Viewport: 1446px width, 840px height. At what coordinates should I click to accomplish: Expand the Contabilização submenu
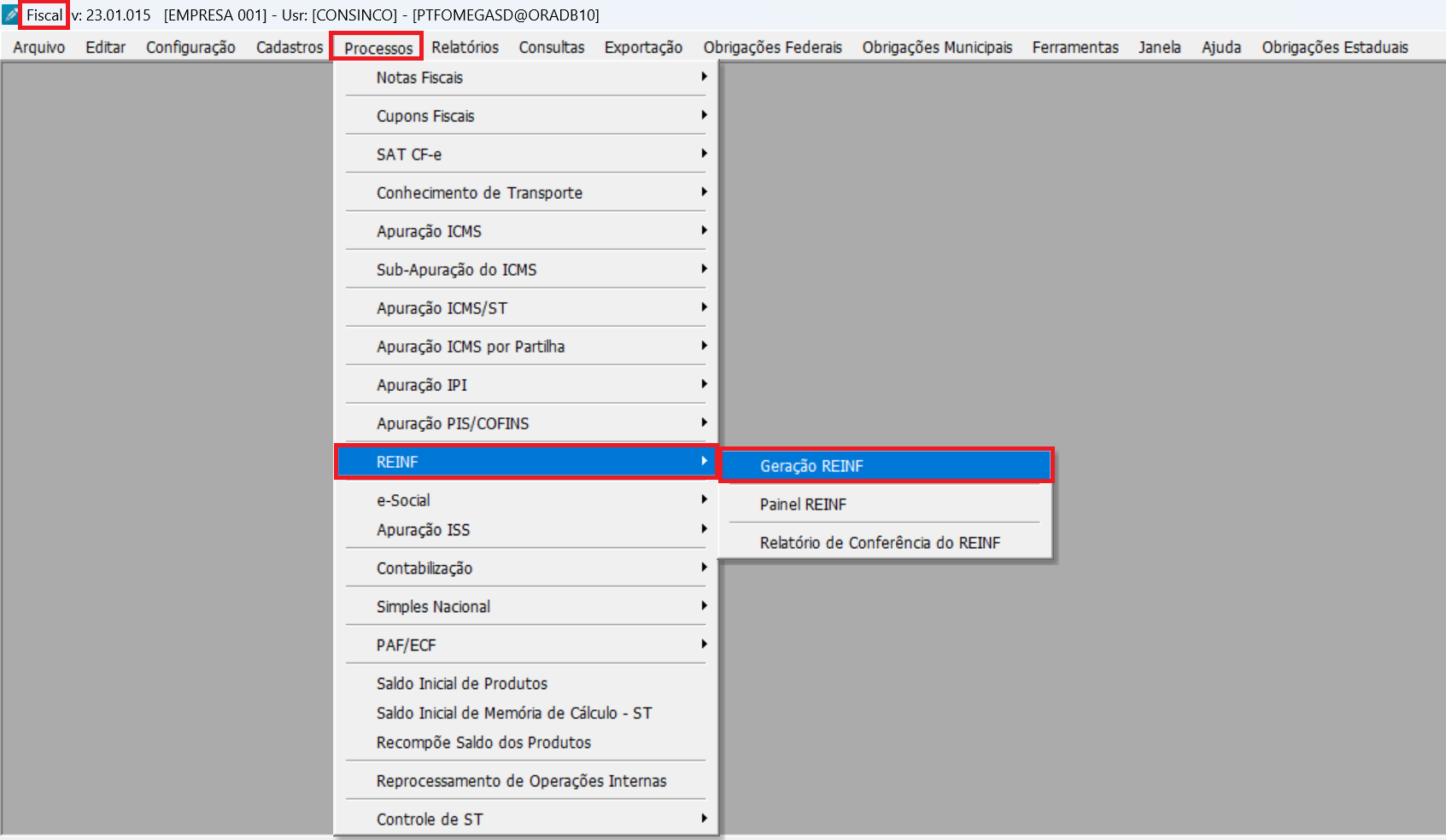click(x=526, y=569)
